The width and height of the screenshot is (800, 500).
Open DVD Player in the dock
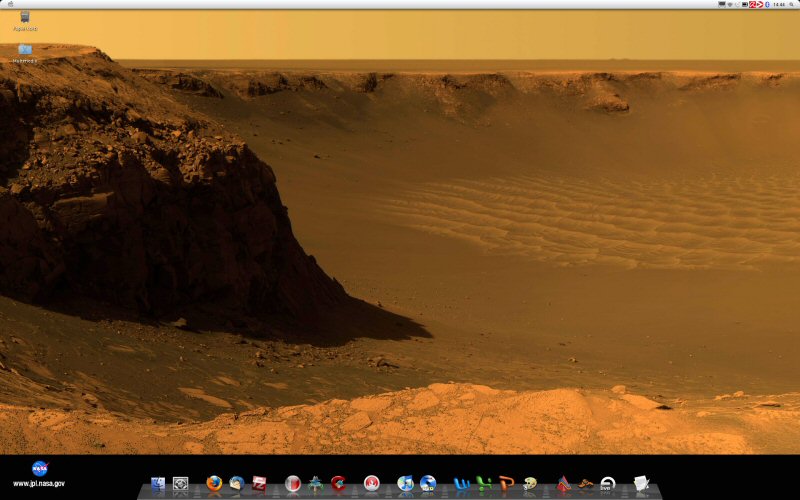pyautogui.click(x=607, y=484)
